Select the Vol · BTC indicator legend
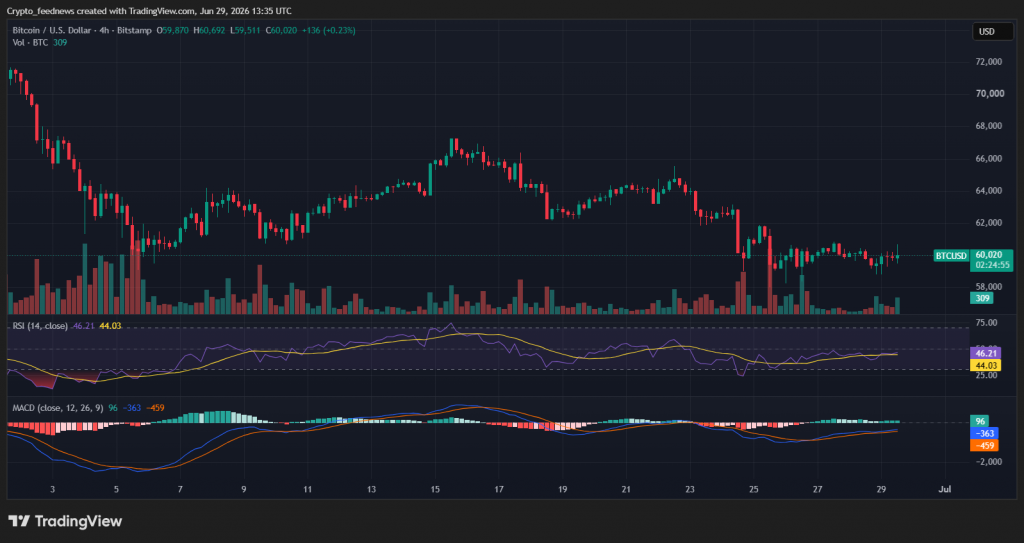 40,42
